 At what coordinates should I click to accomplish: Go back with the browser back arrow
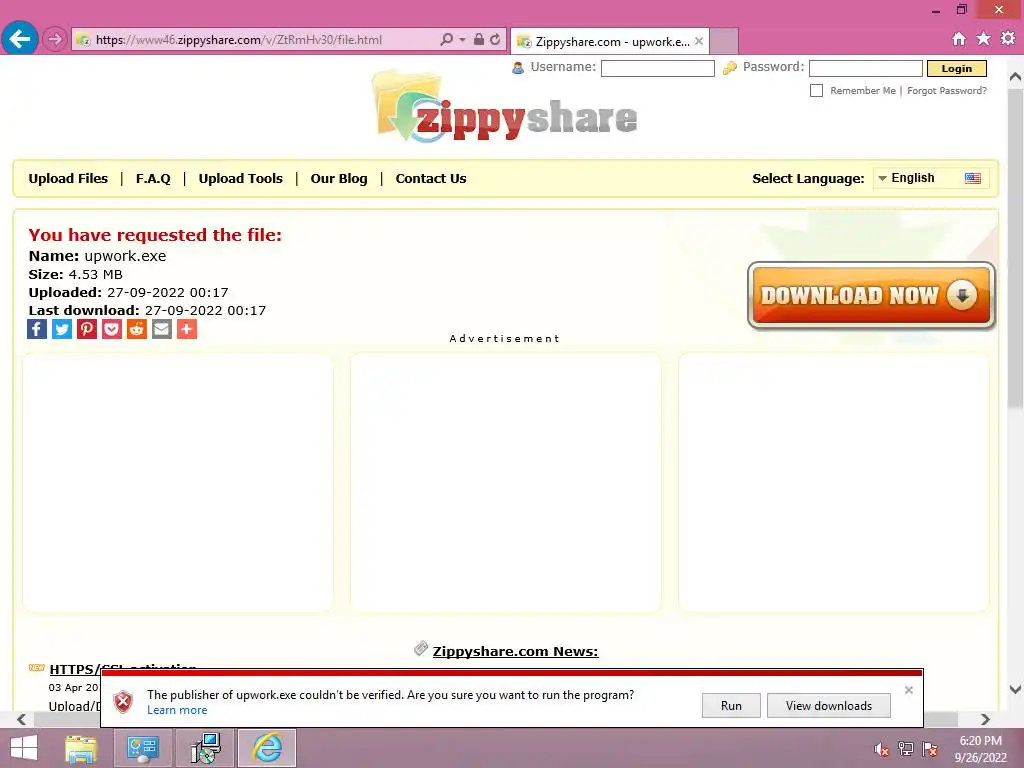(20, 39)
